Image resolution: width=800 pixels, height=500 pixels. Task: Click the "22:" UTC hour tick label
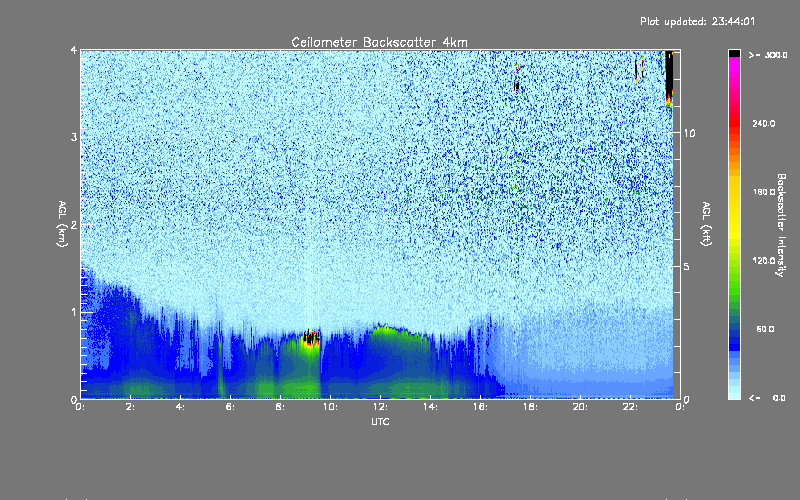[630, 407]
